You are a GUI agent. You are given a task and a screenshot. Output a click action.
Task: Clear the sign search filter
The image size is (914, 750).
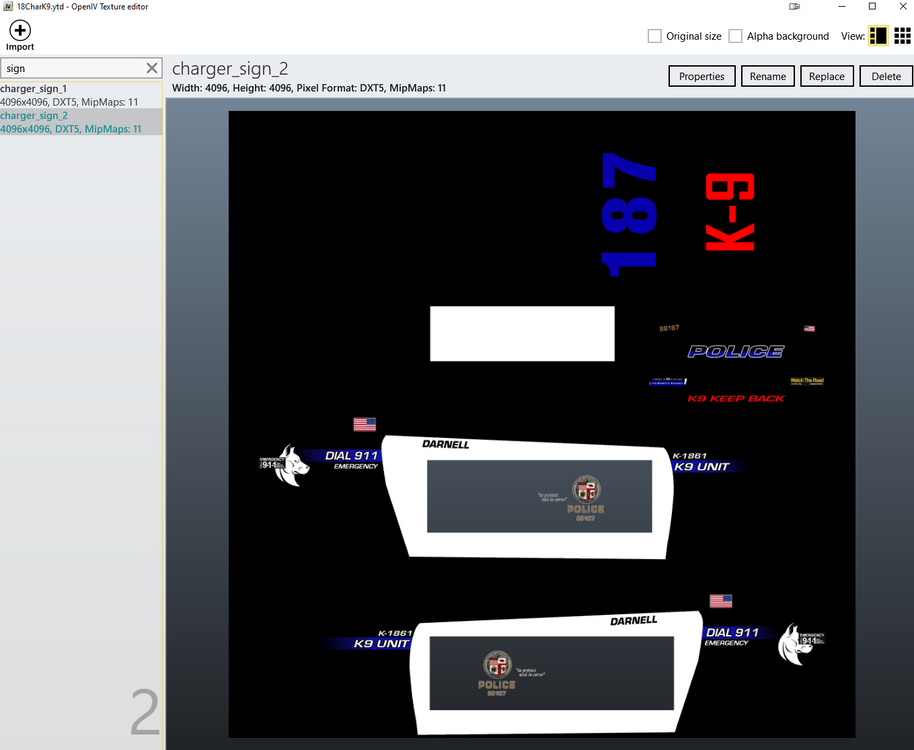[152, 68]
